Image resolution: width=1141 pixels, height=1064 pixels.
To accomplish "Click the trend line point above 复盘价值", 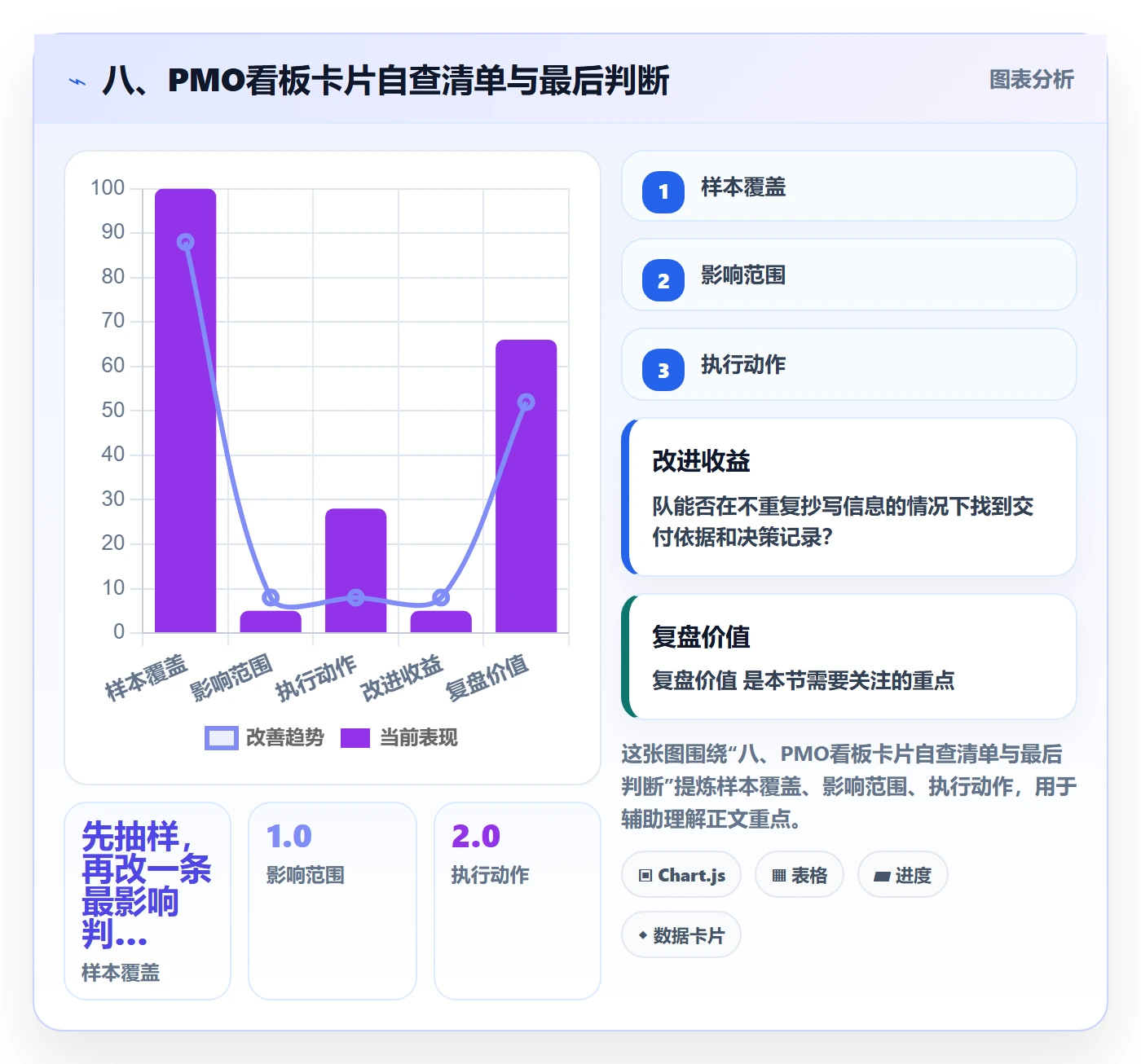I will 526,402.
